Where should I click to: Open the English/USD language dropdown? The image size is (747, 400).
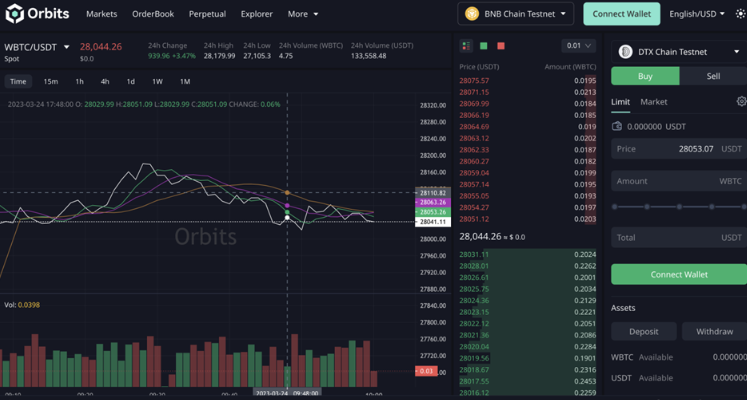(697, 14)
